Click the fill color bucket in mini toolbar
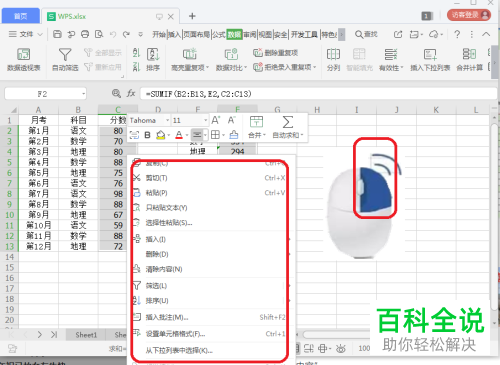 click(x=161, y=135)
